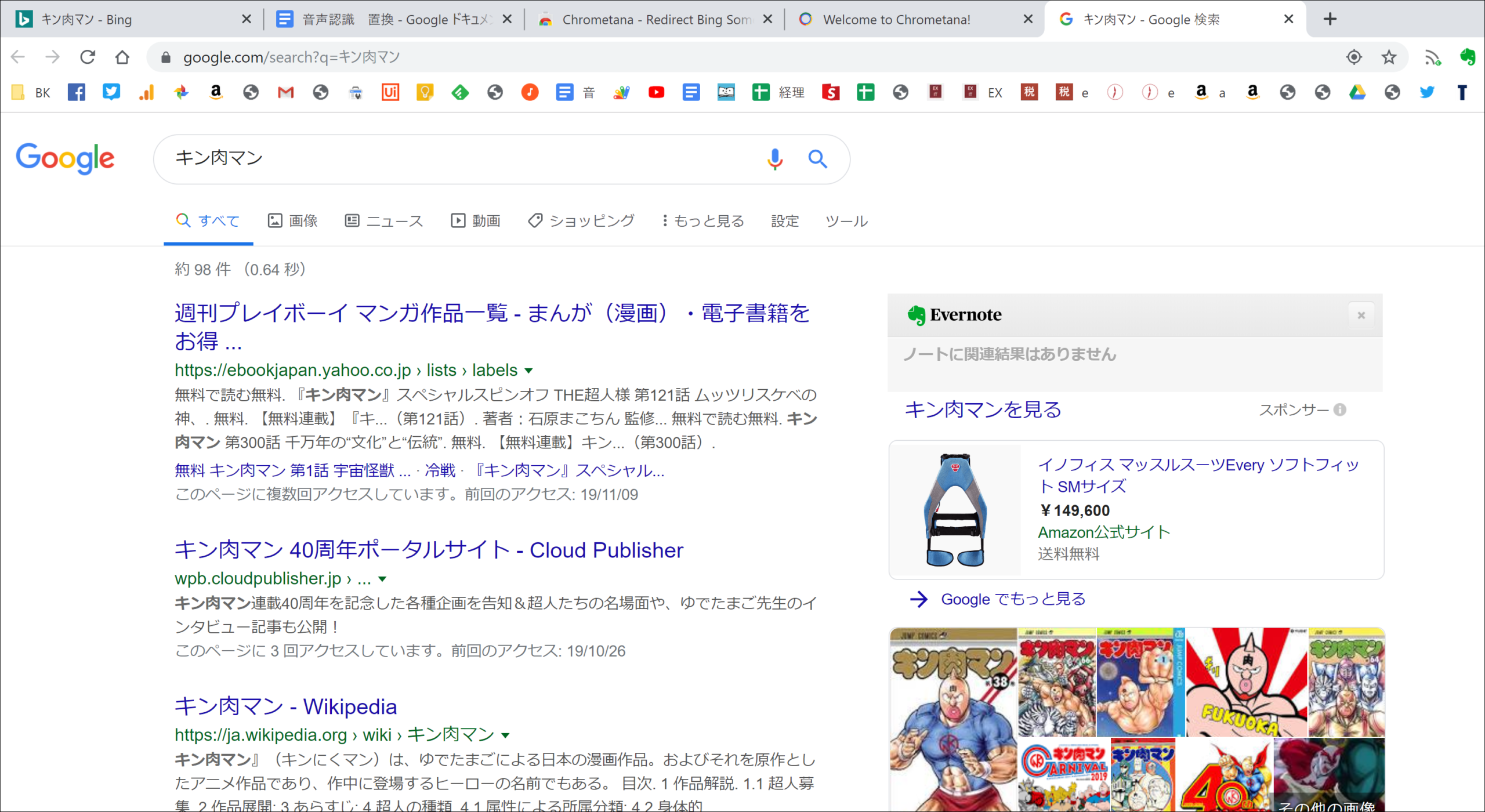Select the すべて search filter
1485x812 pixels.
pyautogui.click(x=208, y=220)
